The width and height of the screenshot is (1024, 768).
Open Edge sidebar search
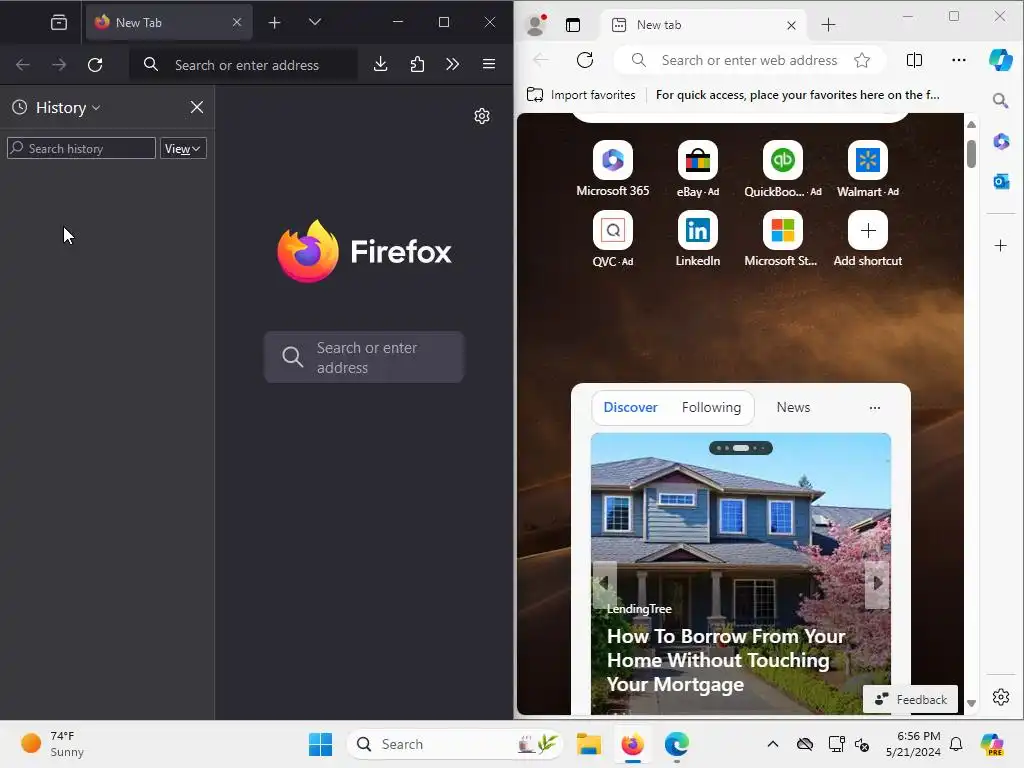point(1000,101)
